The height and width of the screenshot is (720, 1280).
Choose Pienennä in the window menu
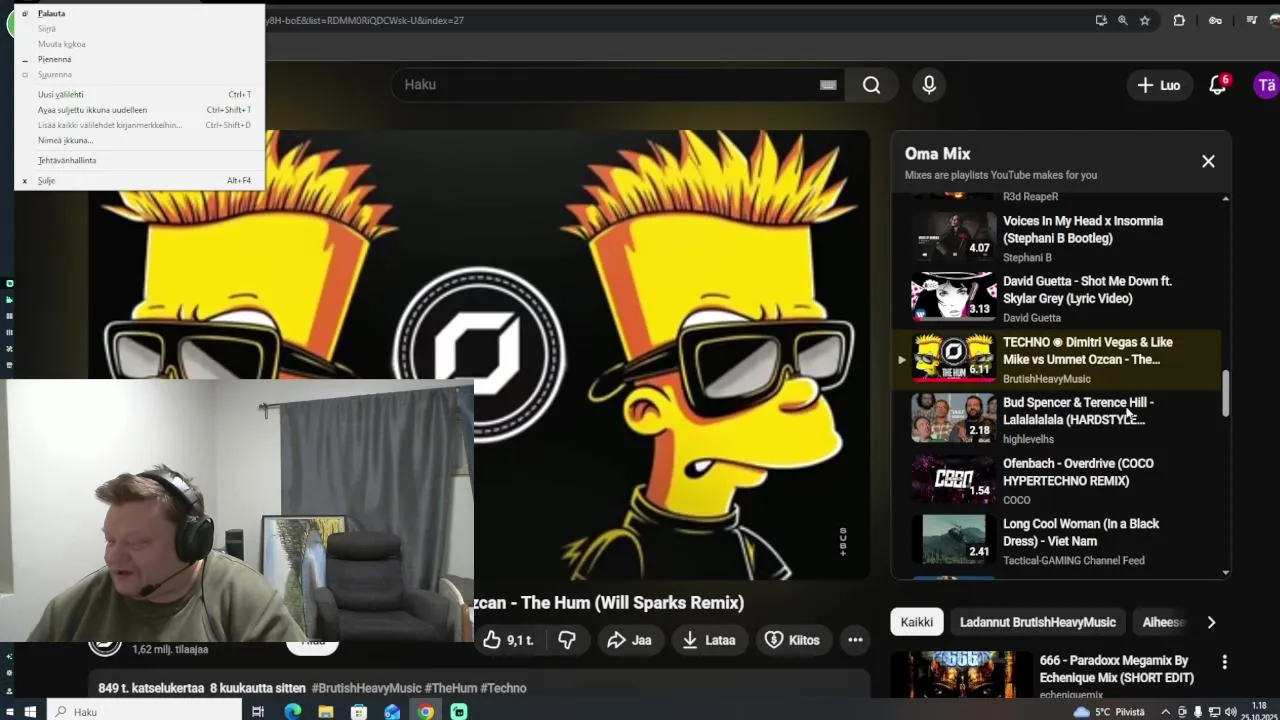pyautogui.click(x=139, y=59)
